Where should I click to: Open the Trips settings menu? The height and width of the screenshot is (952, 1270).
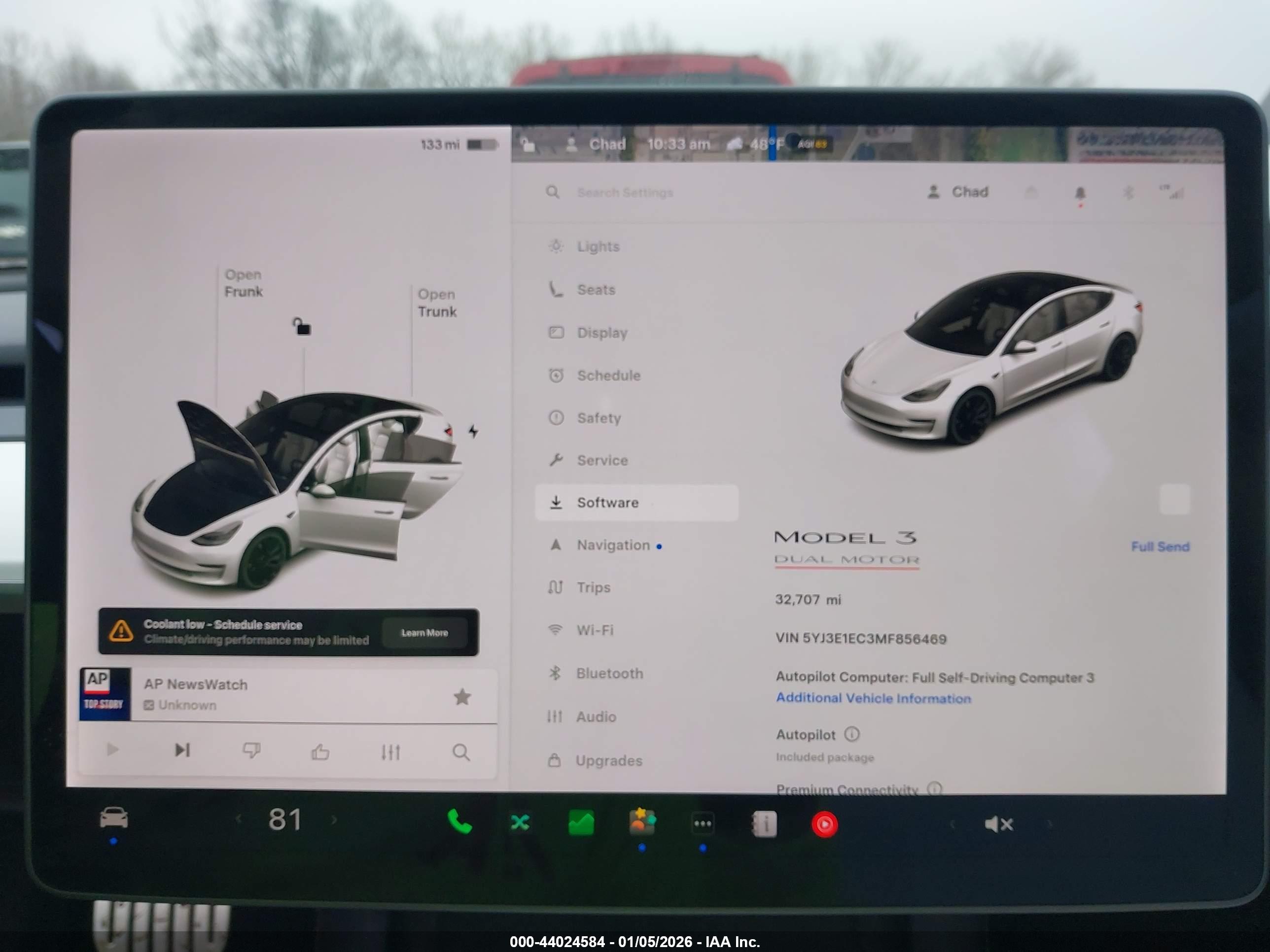point(593,588)
